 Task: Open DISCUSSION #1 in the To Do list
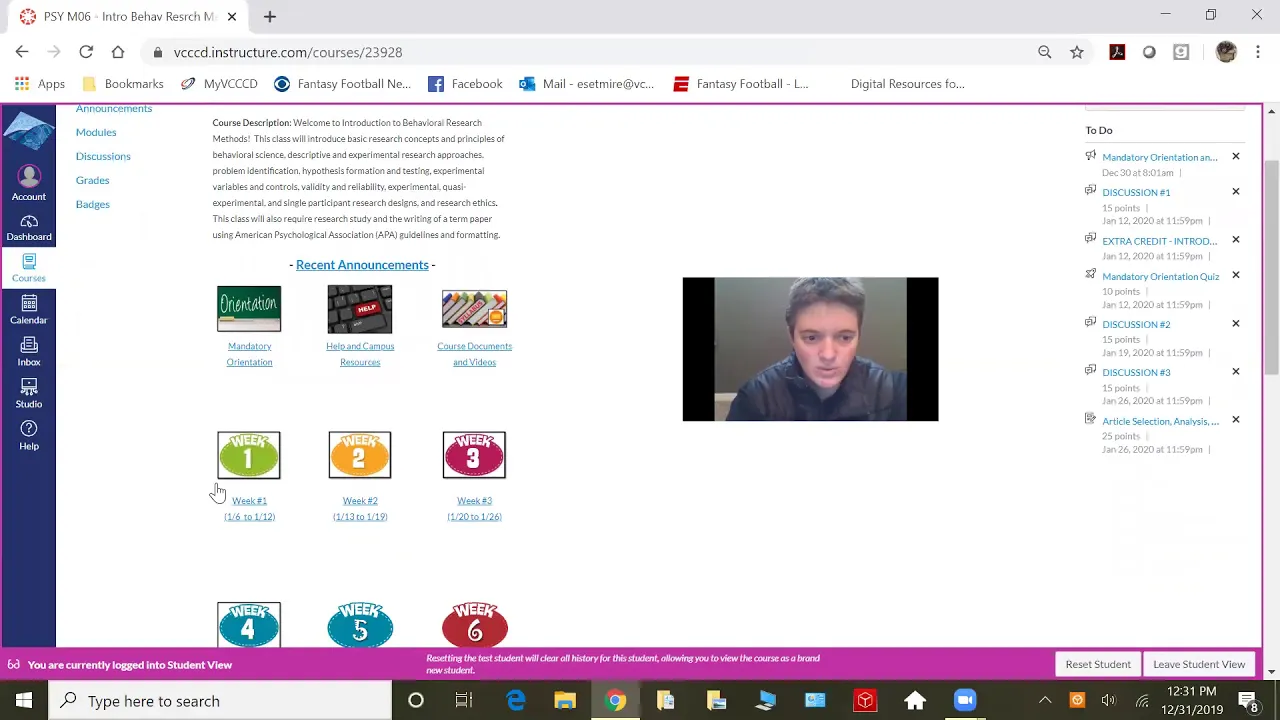(x=1136, y=192)
